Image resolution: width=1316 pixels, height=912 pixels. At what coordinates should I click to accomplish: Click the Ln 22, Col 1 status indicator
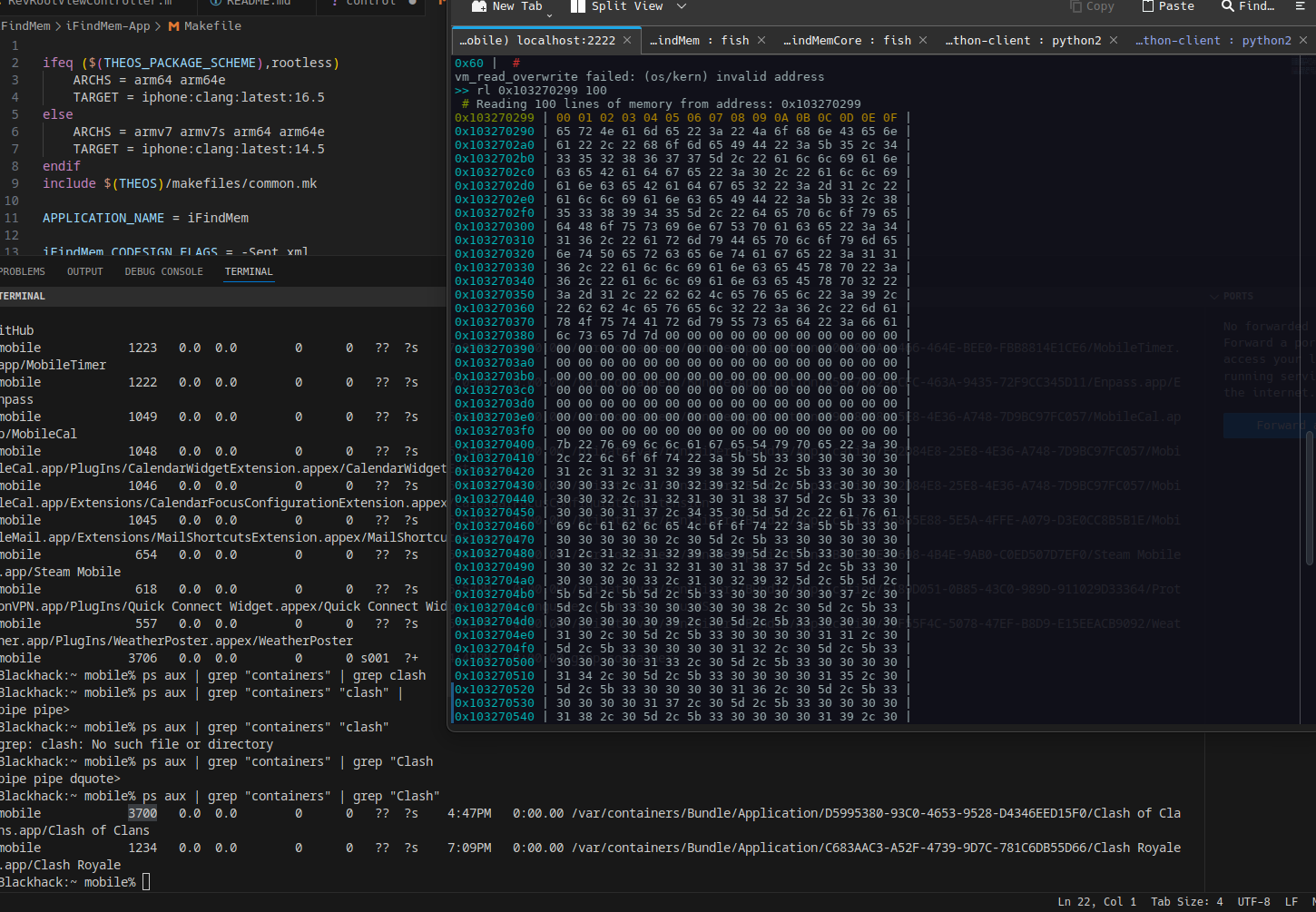[x=1096, y=901]
